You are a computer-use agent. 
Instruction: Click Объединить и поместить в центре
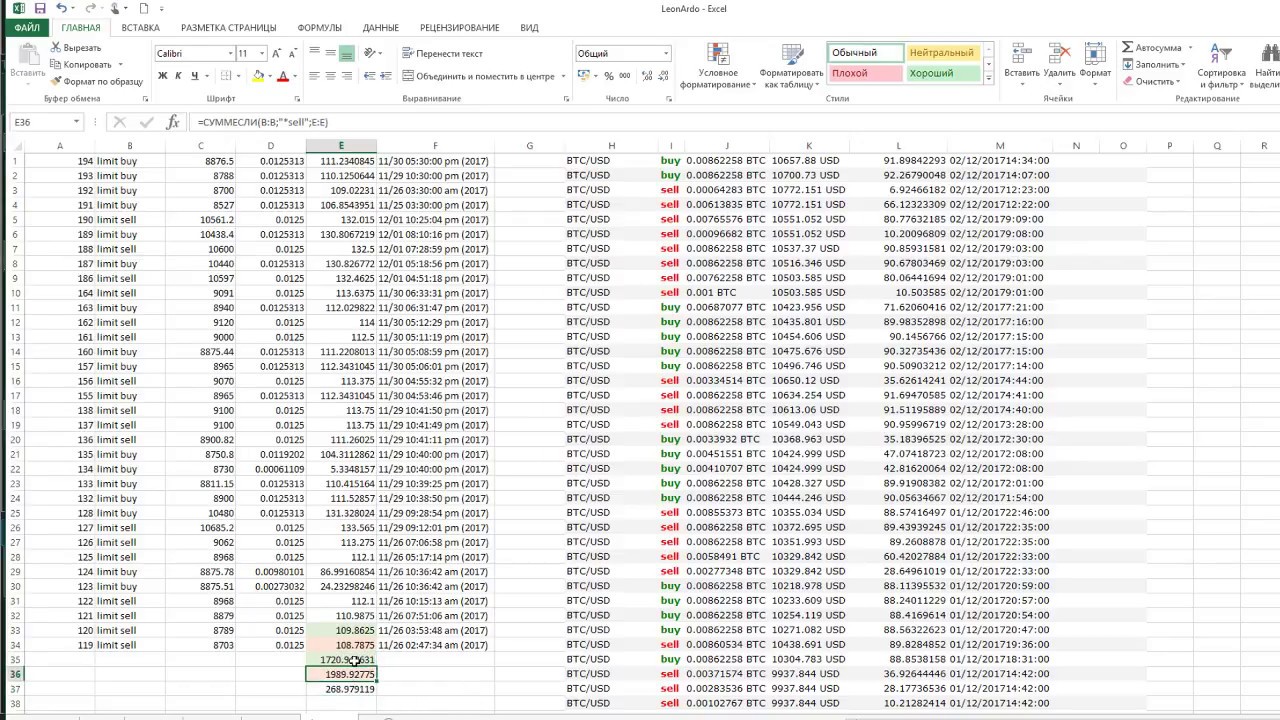(478, 76)
